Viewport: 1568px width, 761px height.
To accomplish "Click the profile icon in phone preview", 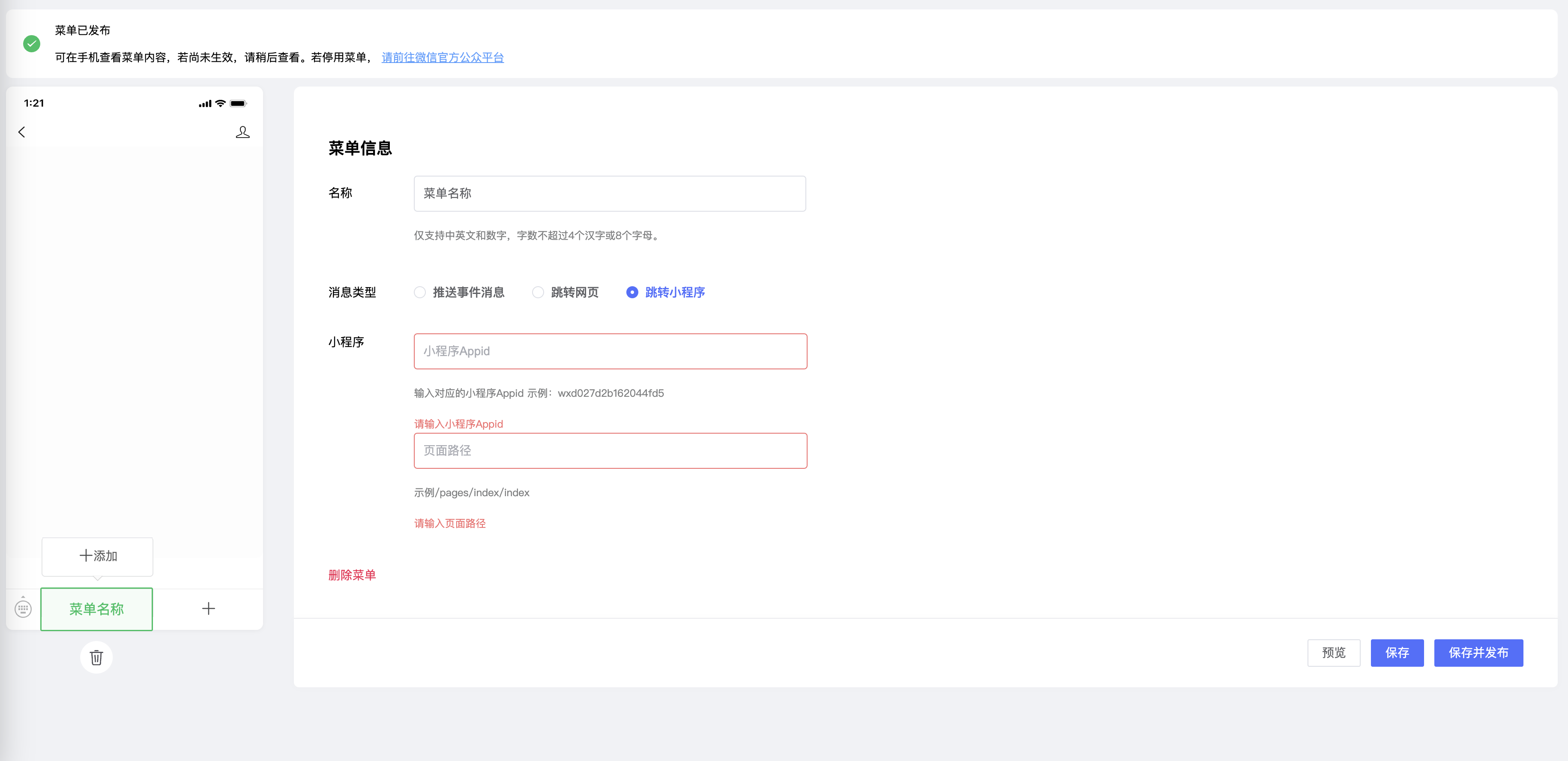I will (x=242, y=132).
